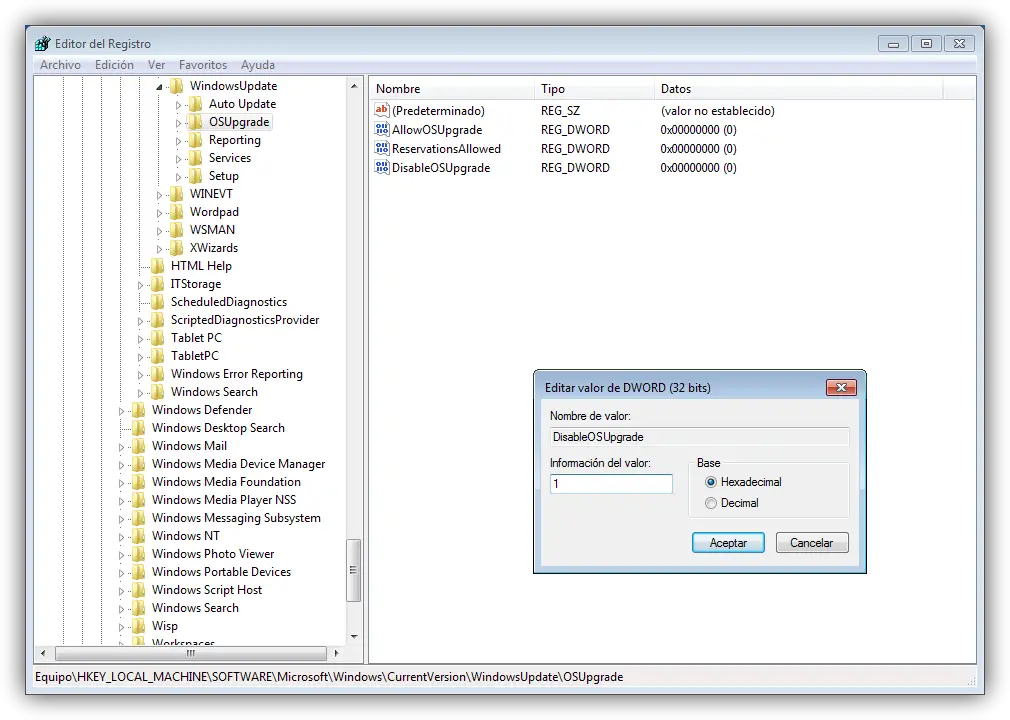Image resolution: width=1010 pixels, height=720 pixels.
Task: Click the Wordpad folder icon
Action: pyautogui.click(x=176, y=212)
